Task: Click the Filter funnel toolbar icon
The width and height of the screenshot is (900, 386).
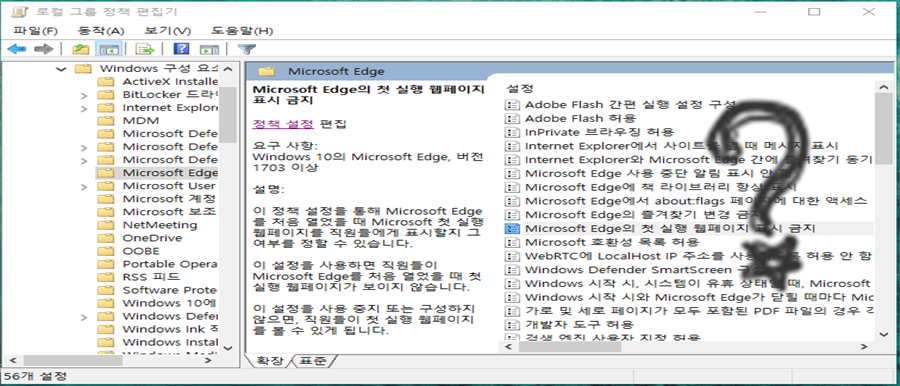Action: tap(247, 49)
